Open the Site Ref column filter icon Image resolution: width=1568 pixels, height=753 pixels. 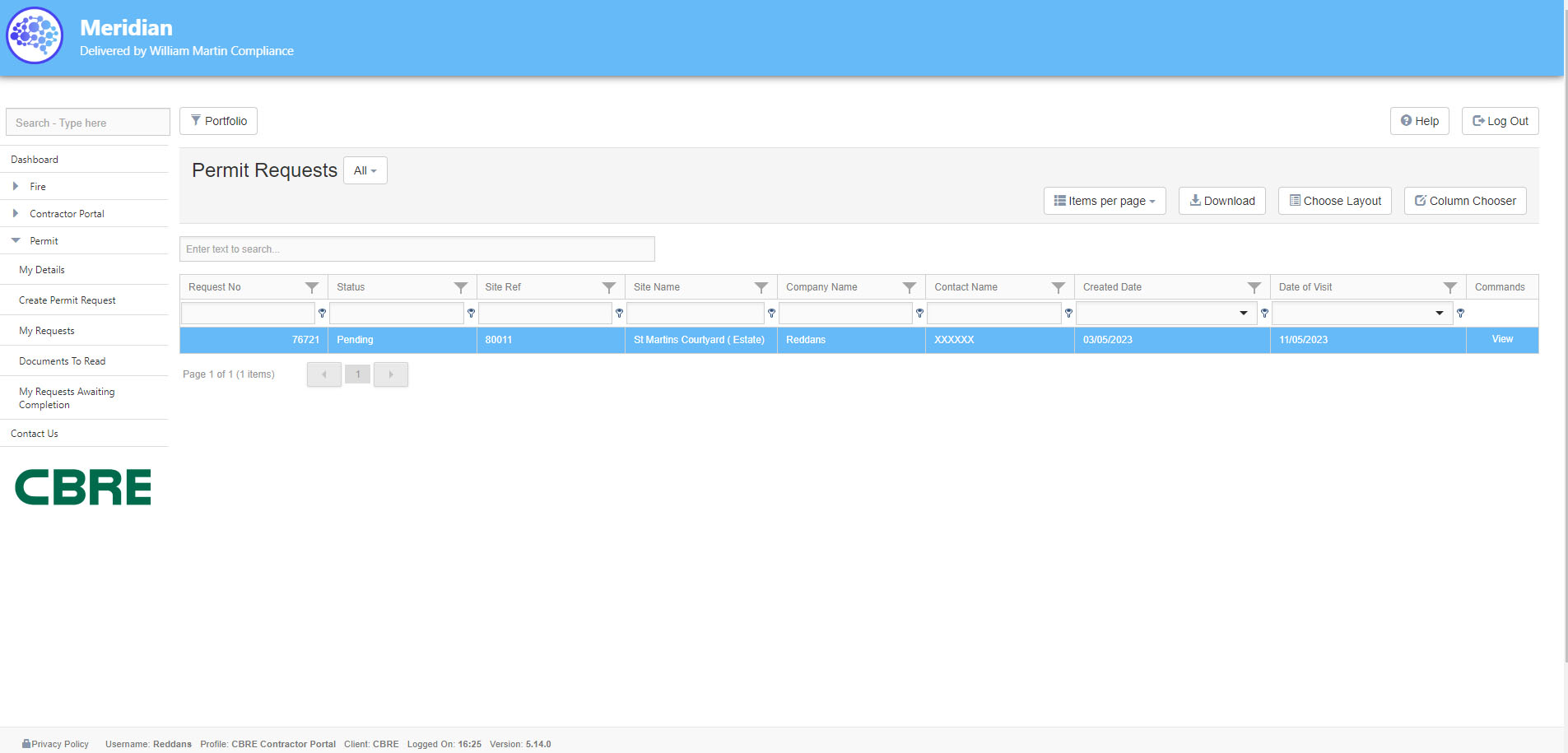click(609, 287)
